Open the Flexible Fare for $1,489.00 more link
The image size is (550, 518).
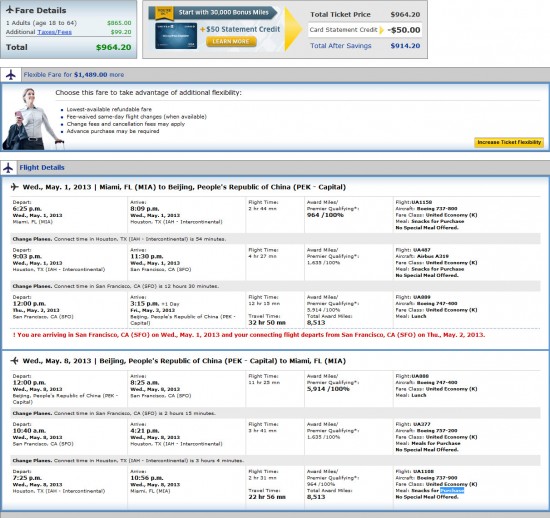pos(74,75)
